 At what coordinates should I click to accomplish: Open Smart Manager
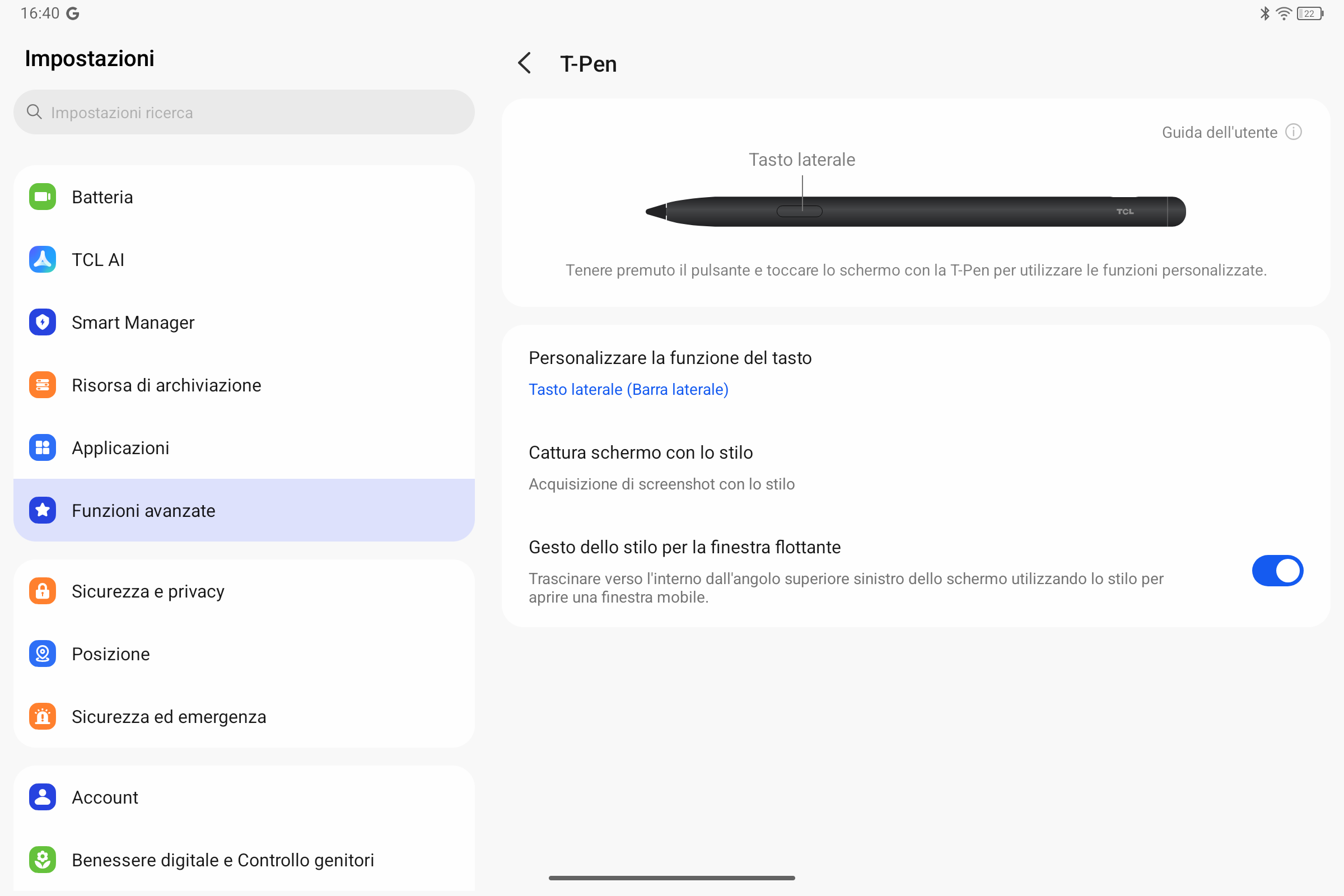tap(244, 323)
